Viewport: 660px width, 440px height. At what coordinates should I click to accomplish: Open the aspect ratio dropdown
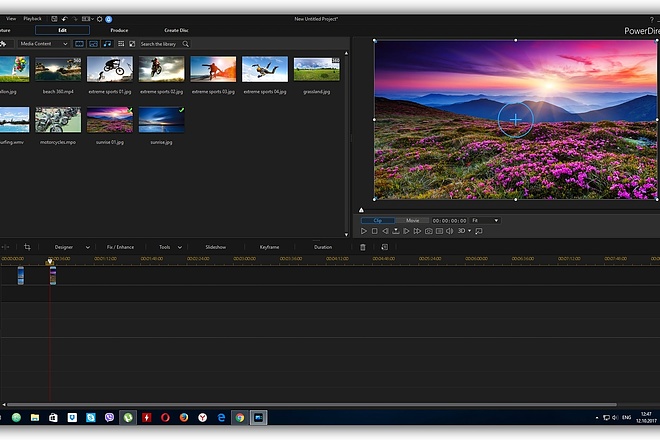coord(88,19)
